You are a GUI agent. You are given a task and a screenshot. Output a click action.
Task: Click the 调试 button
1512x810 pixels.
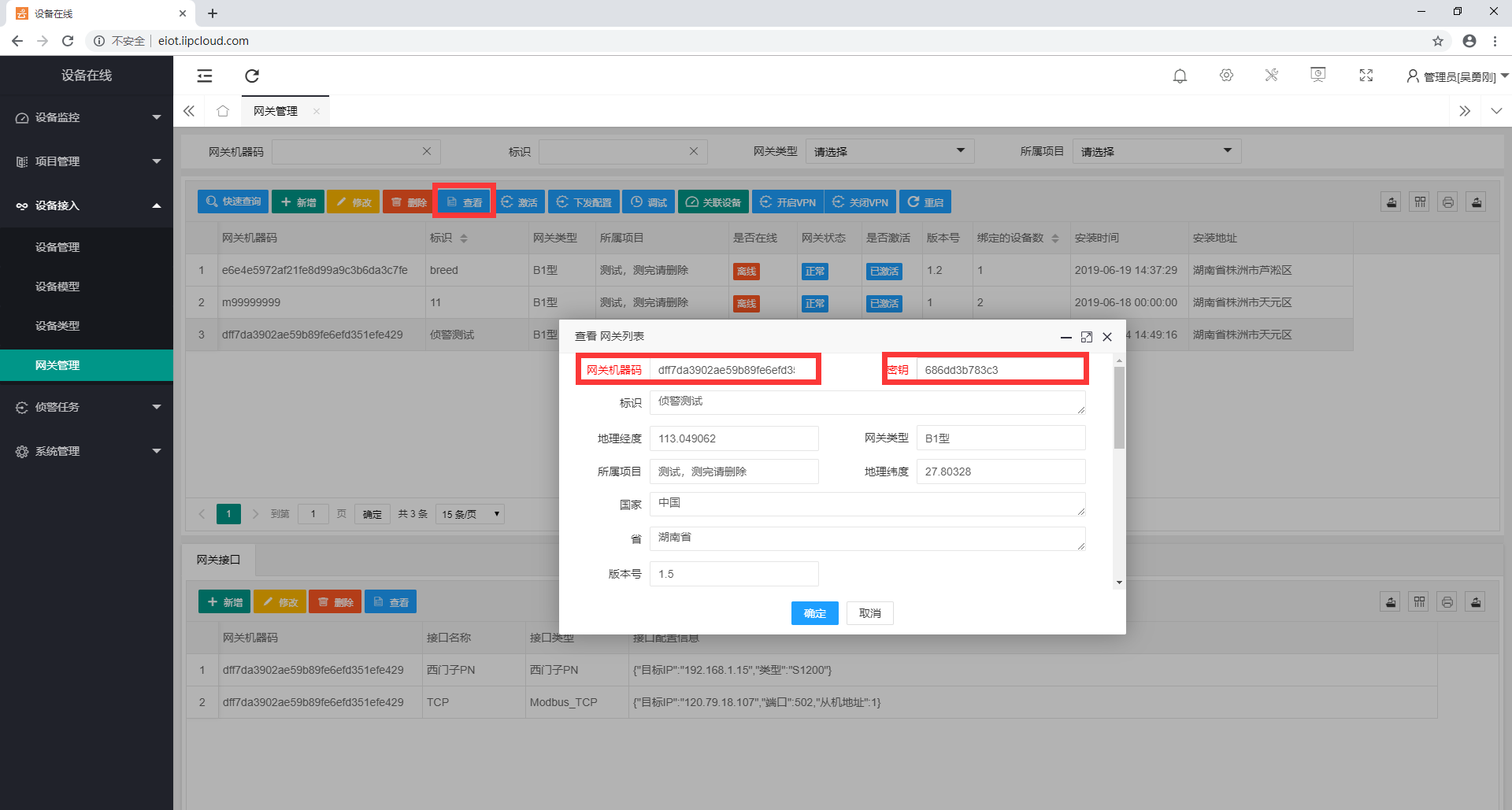point(649,202)
